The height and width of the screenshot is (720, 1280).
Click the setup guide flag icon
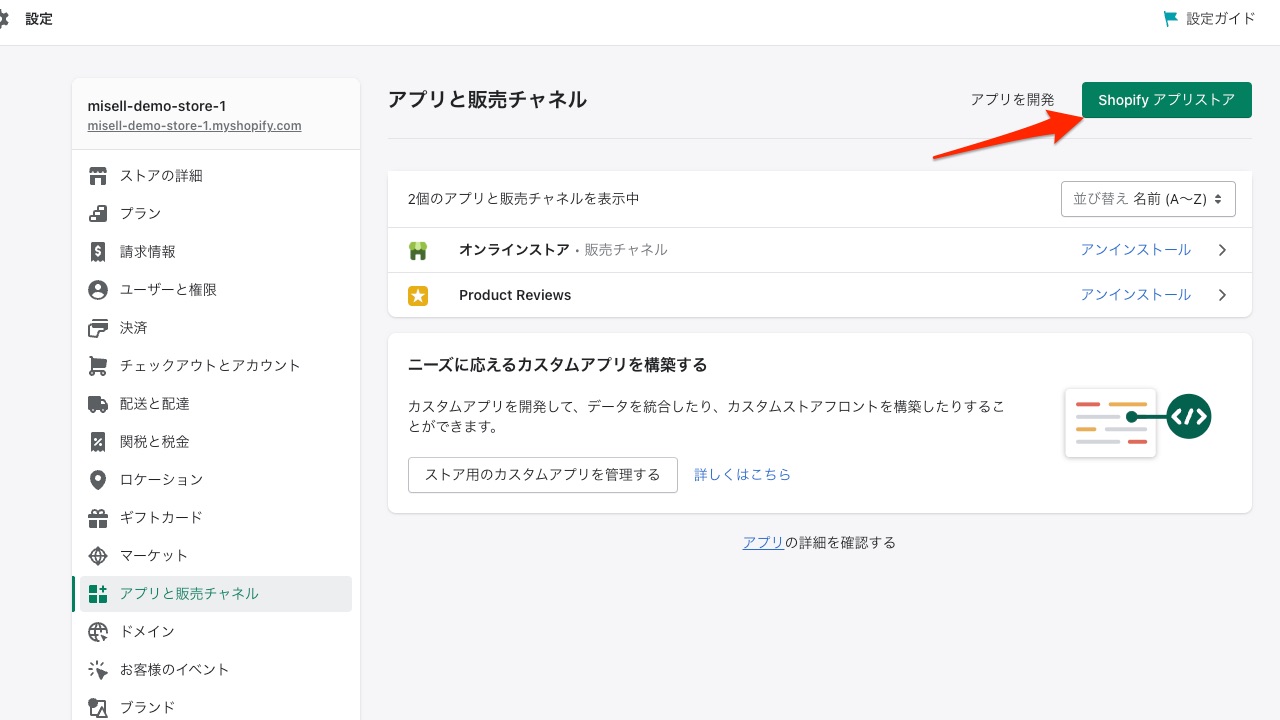pos(1171,19)
